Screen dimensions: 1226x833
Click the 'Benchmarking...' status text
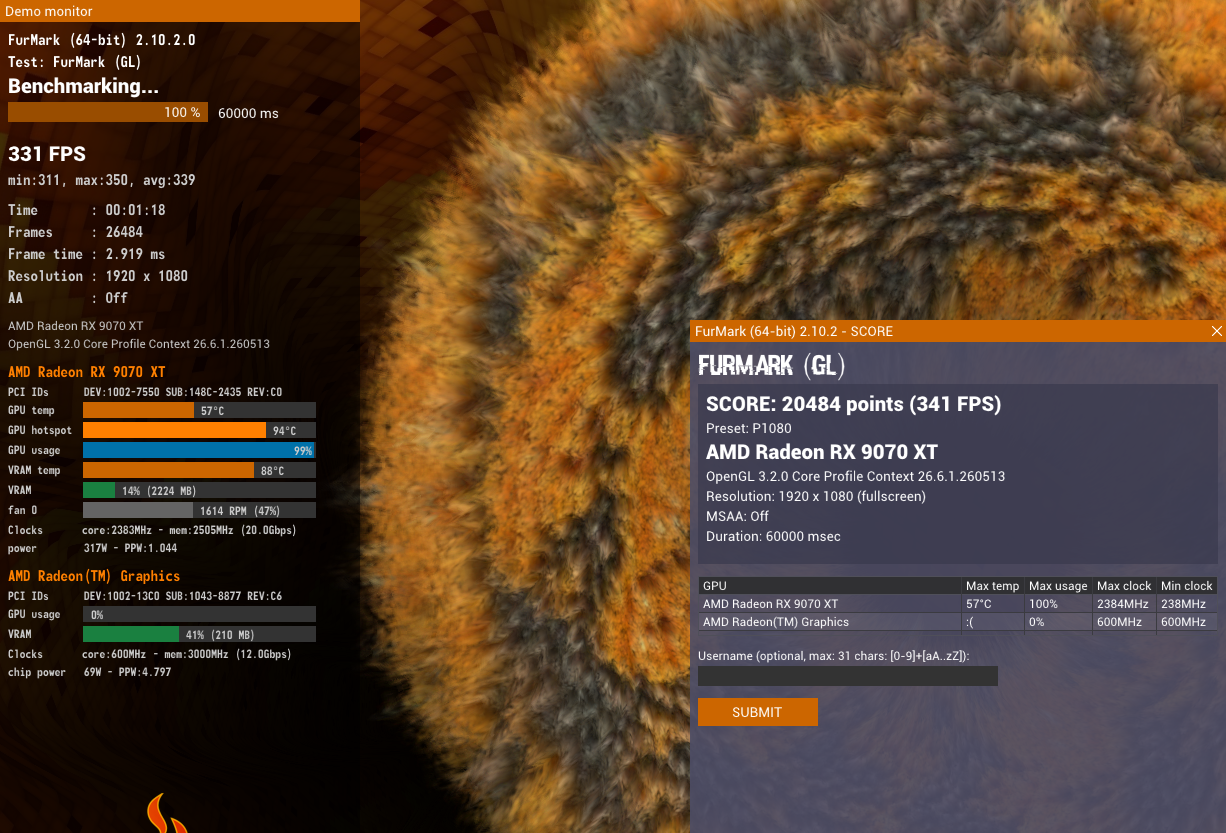(x=83, y=87)
